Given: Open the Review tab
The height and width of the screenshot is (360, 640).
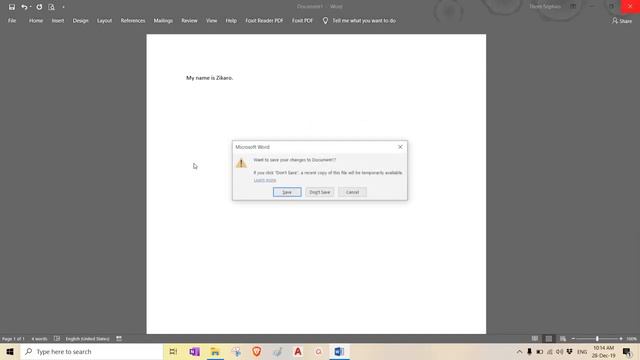Looking at the screenshot, I should click(189, 20).
